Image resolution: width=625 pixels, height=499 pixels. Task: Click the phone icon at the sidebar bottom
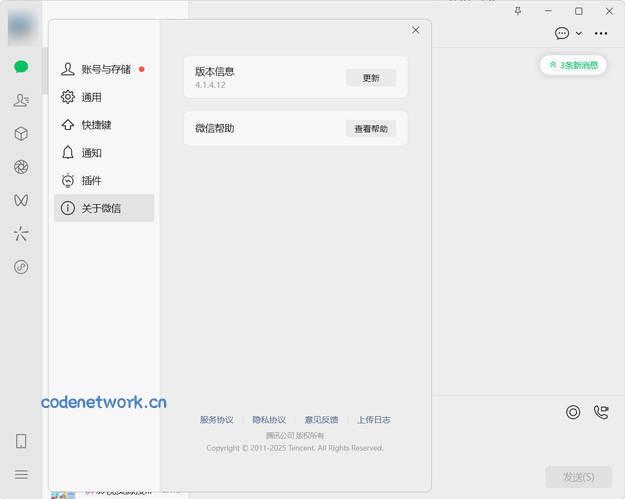21,441
